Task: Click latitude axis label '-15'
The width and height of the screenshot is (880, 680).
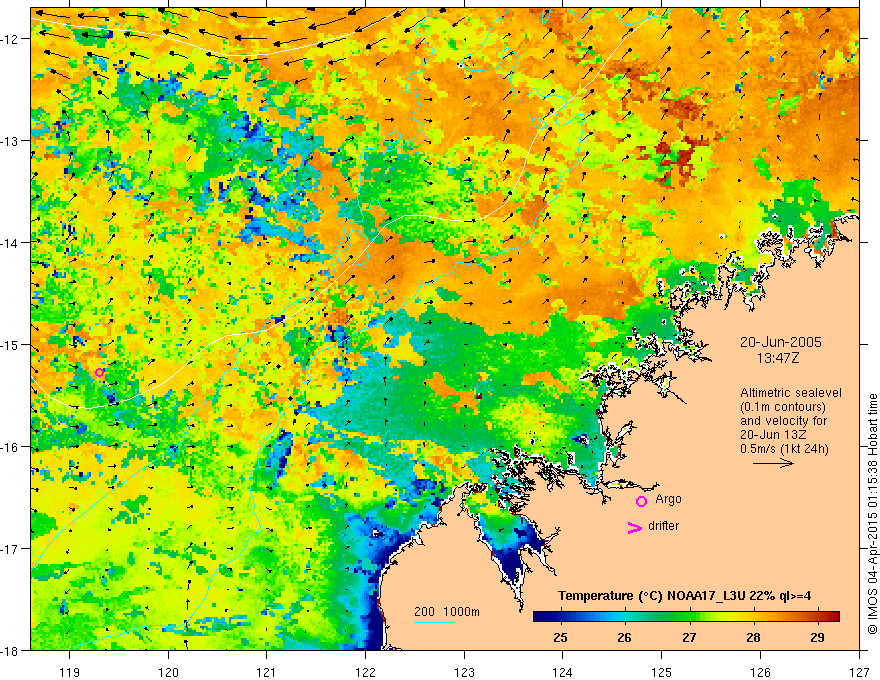Action: coord(11,344)
